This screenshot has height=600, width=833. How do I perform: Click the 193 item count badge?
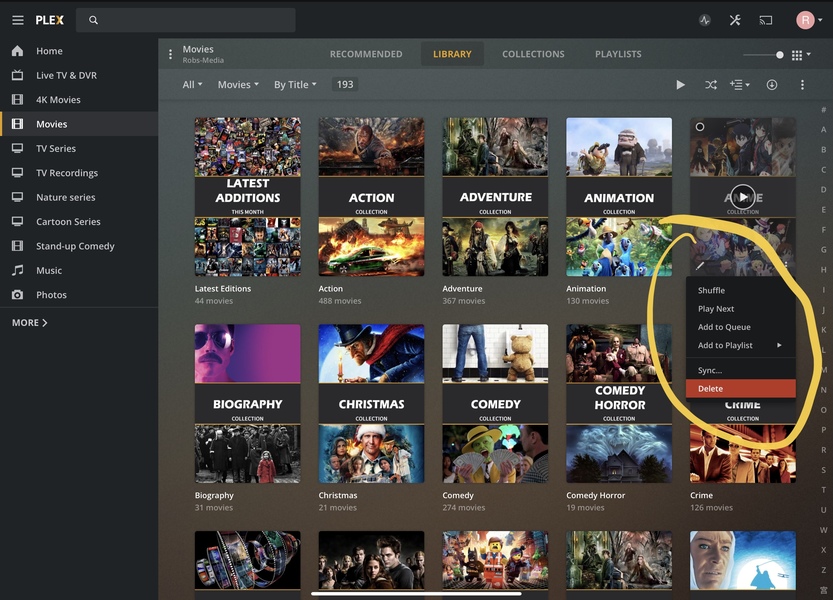coord(345,84)
